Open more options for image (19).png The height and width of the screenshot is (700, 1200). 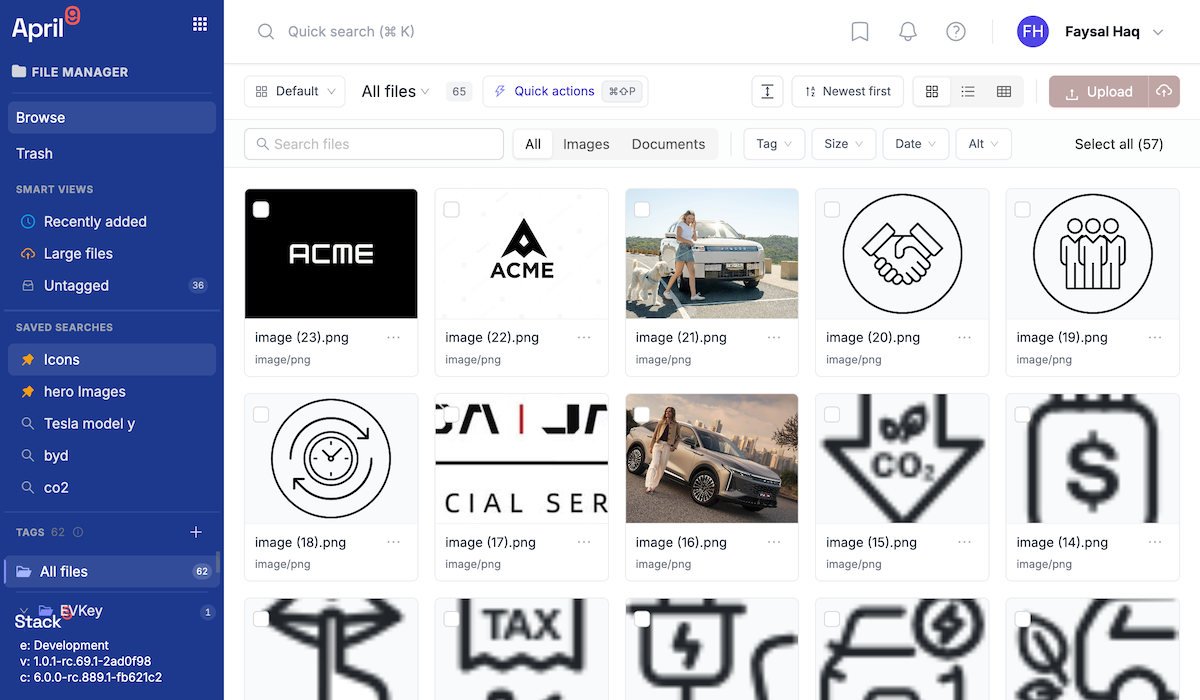1156,338
